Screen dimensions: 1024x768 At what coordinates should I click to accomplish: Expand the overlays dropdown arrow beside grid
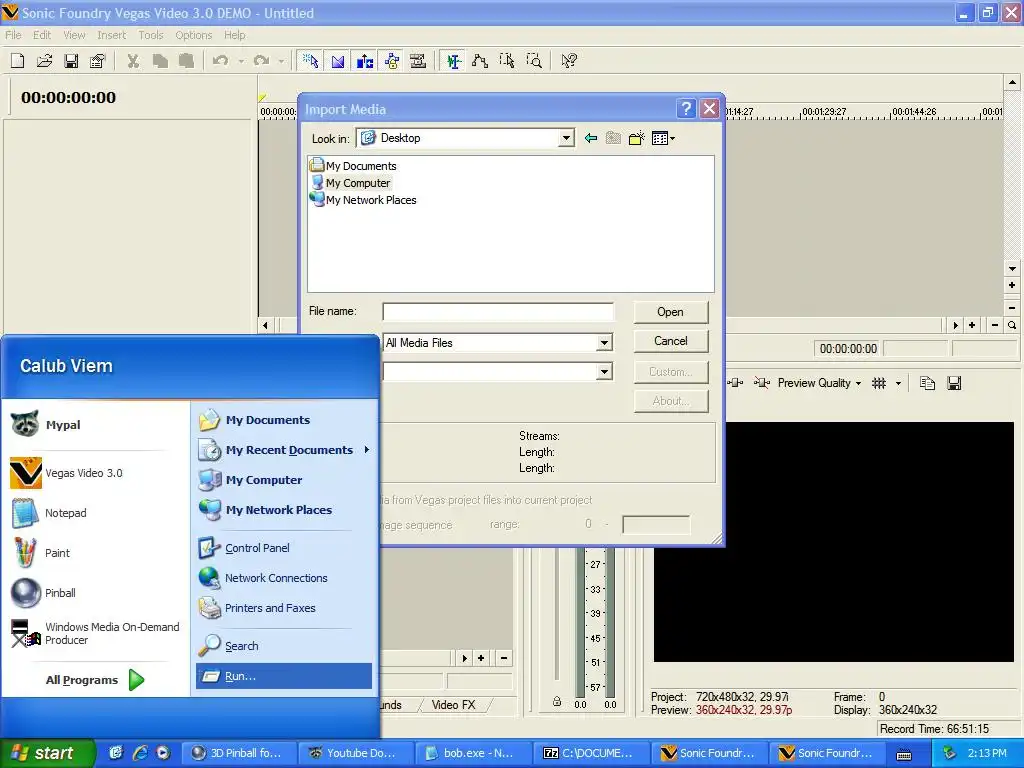tap(899, 383)
